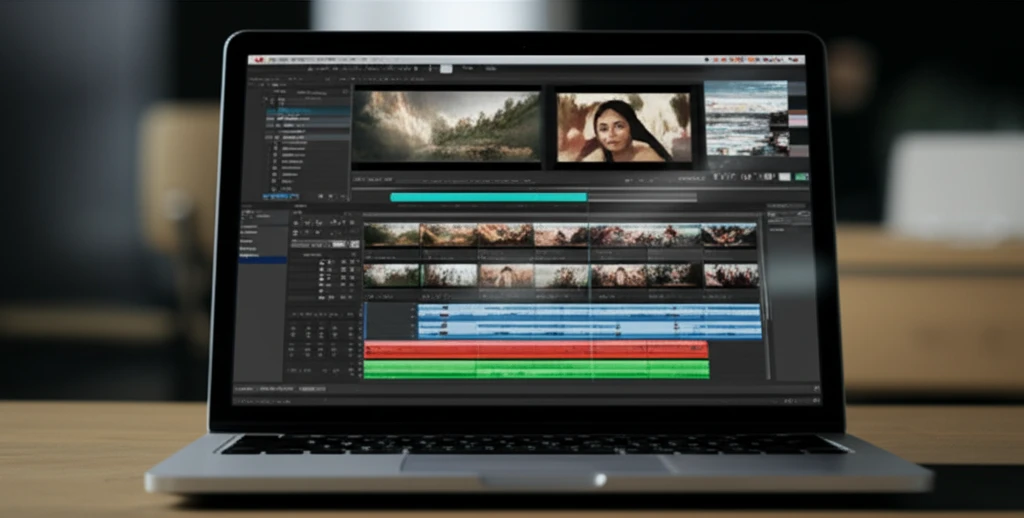Click the woman's portrait in the program viewer

(x=623, y=128)
